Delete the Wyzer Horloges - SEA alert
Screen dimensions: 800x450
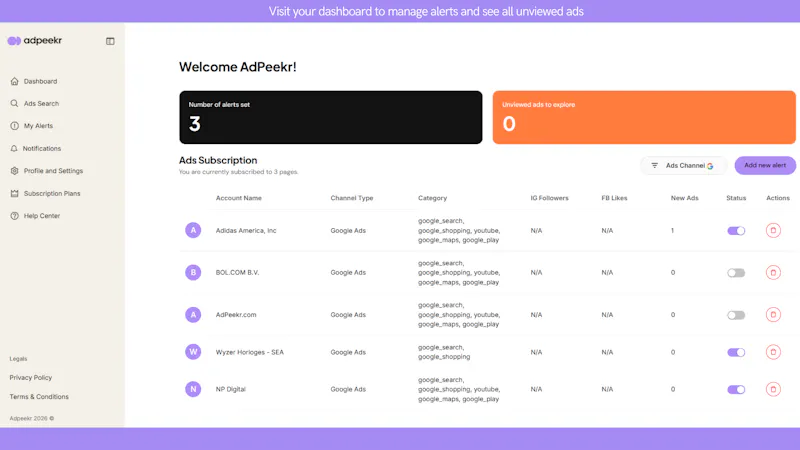(773, 352)
